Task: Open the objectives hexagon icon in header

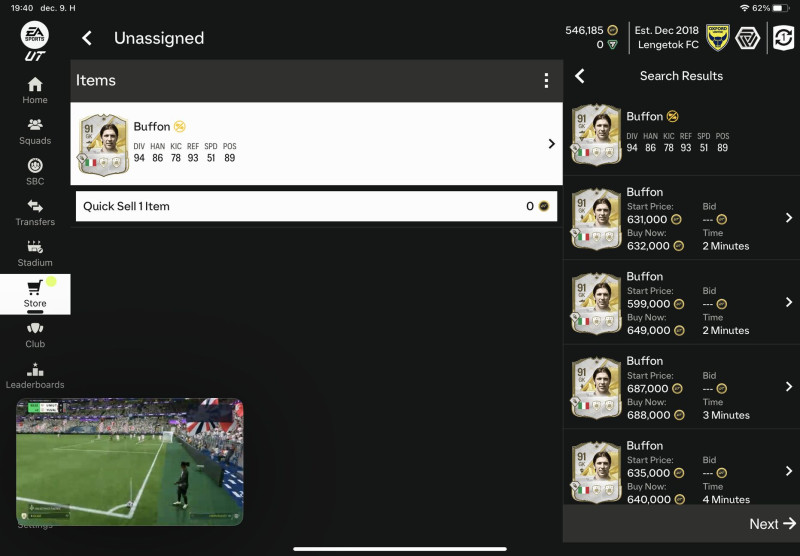Action: point(747,38)
